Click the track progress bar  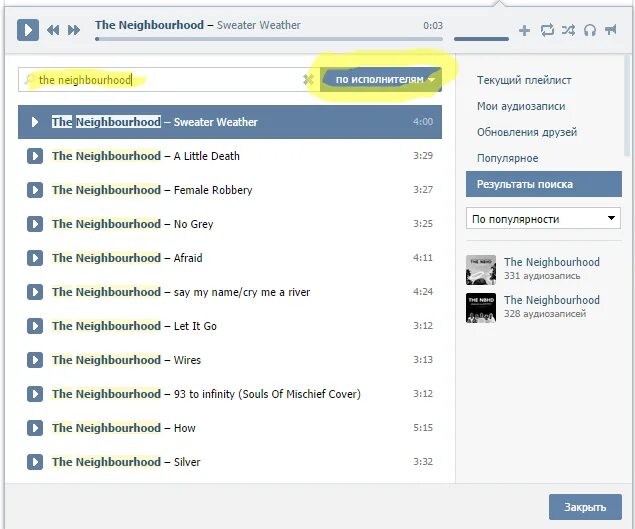click(x=269, y=39)
